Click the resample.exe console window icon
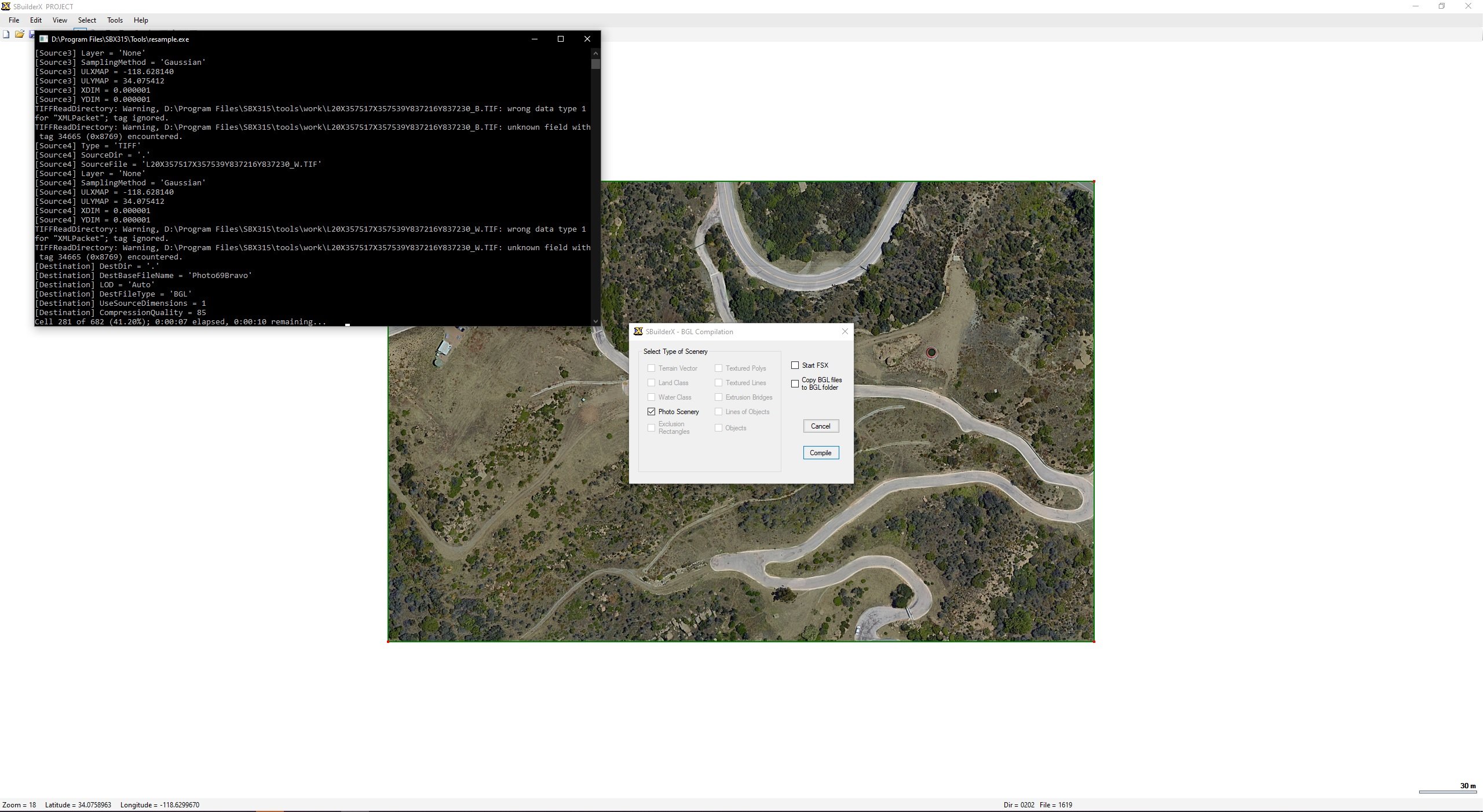The height and width of the screenshot is (812, 1484). (x=43, y=39)
